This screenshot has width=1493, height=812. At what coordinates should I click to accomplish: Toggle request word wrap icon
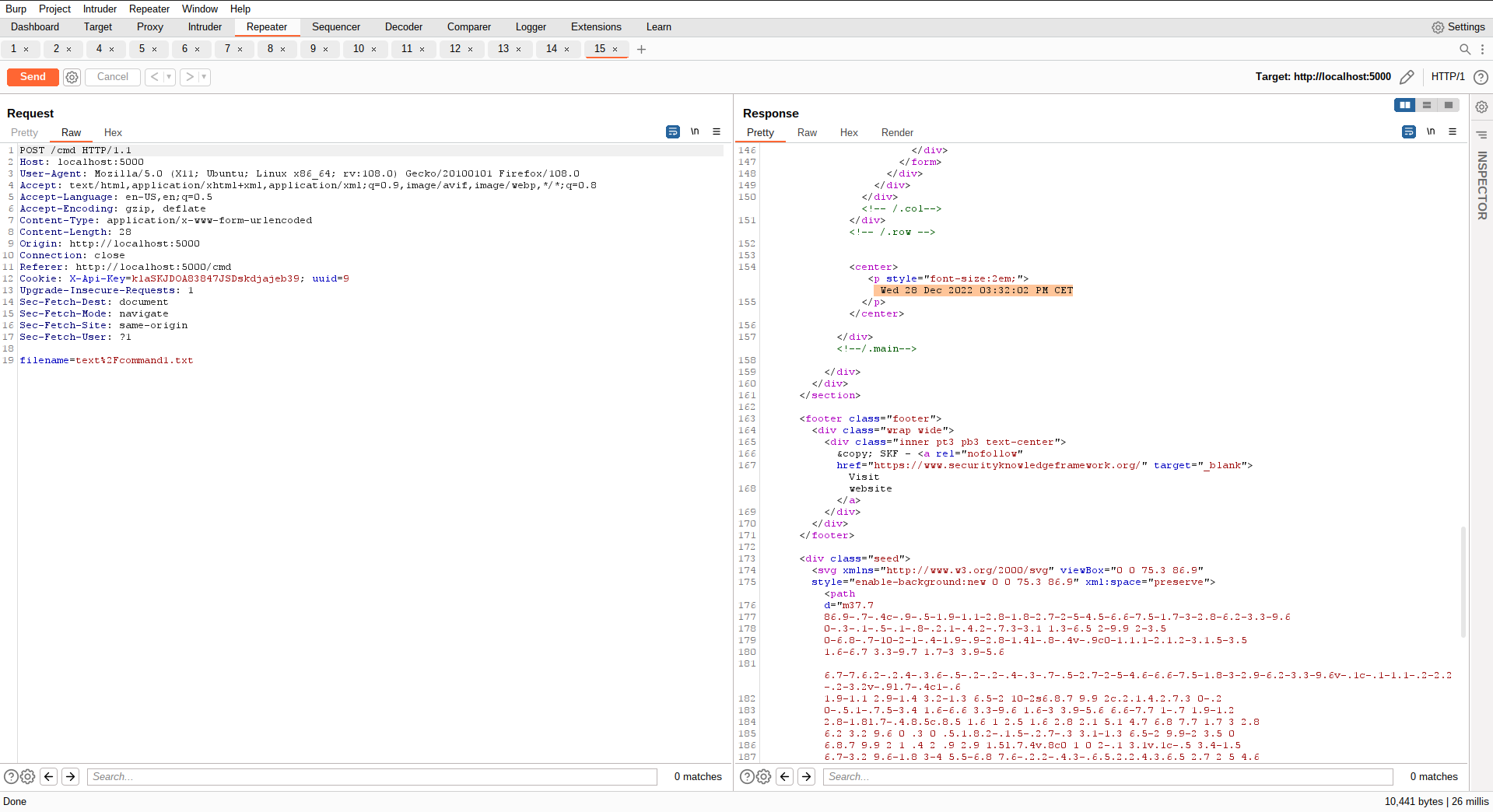pyautogui.click(x=673, y=132)
